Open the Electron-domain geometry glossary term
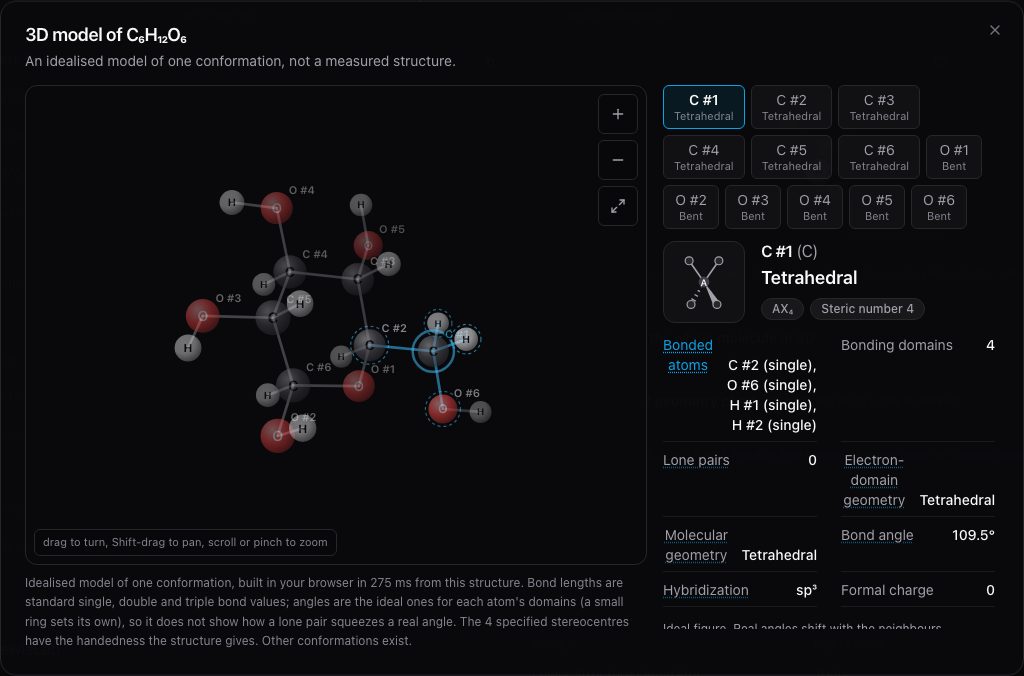 (874, 481)
